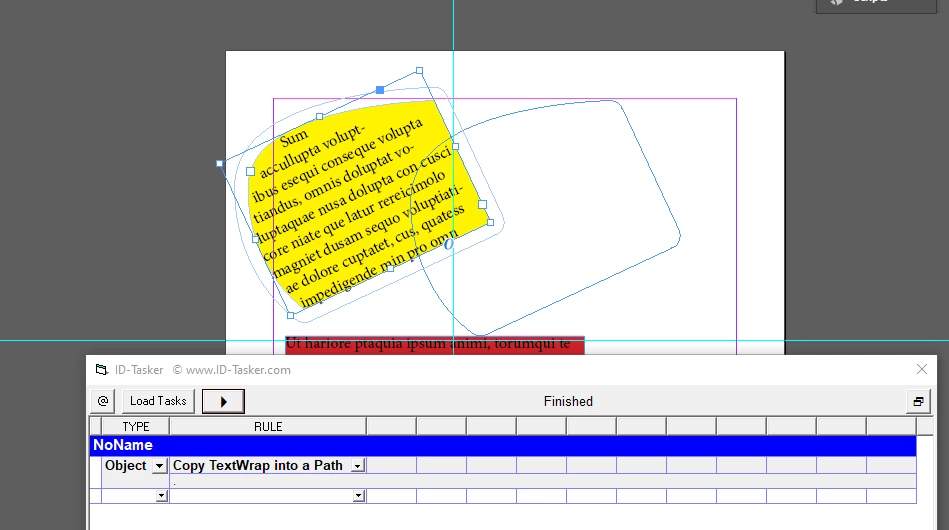Click the leftmost corner handle of the rotated frame
This screenshot has height=530, width=949.
click(x=220, y=163)
